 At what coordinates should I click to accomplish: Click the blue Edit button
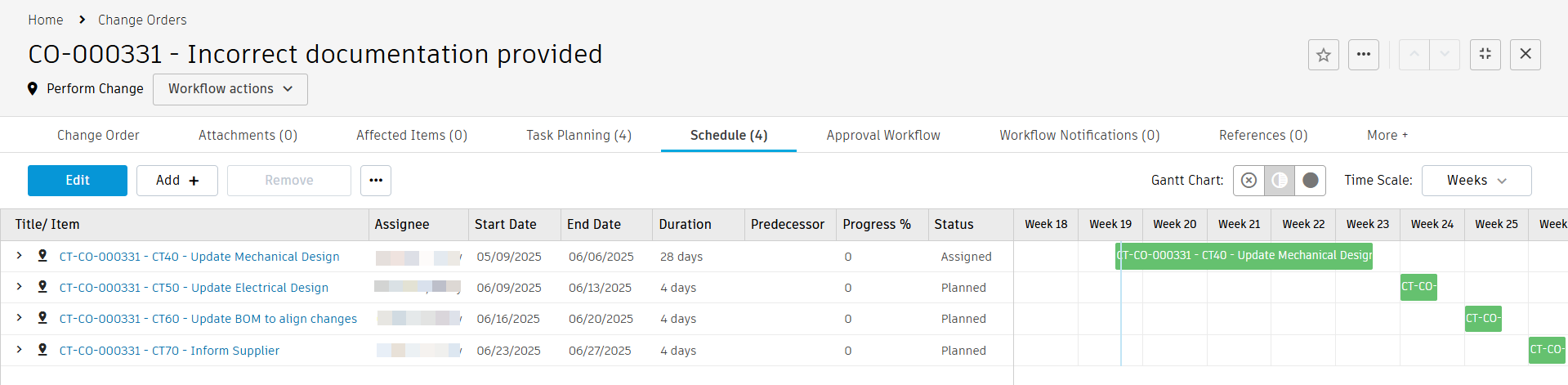point(78,181)
